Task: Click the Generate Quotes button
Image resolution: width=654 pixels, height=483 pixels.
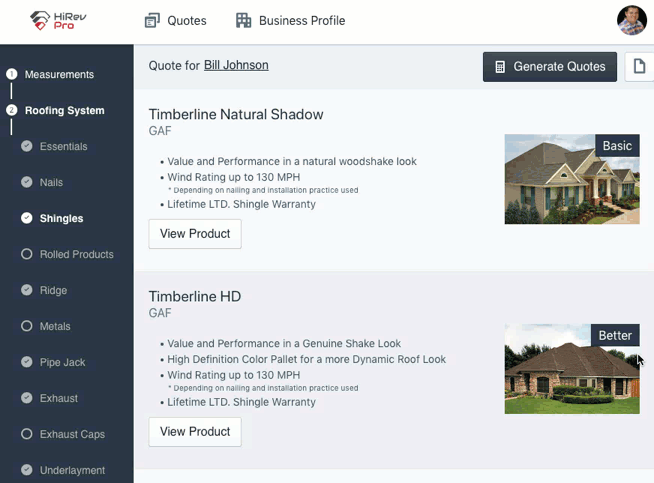Action: [x=550, y=67]
